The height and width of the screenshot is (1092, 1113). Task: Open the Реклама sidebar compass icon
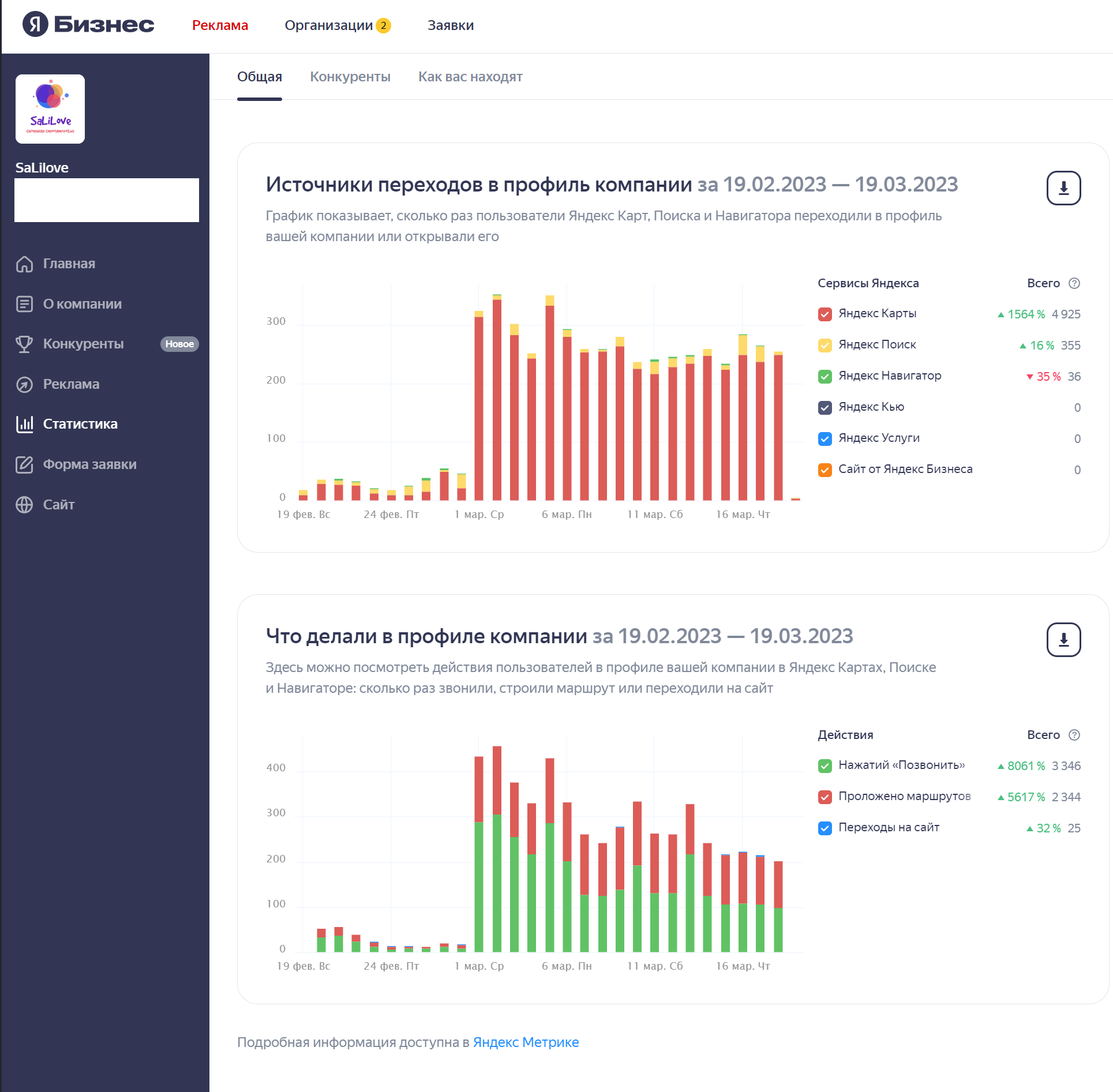pyautogui.click(x=24, y=384)
